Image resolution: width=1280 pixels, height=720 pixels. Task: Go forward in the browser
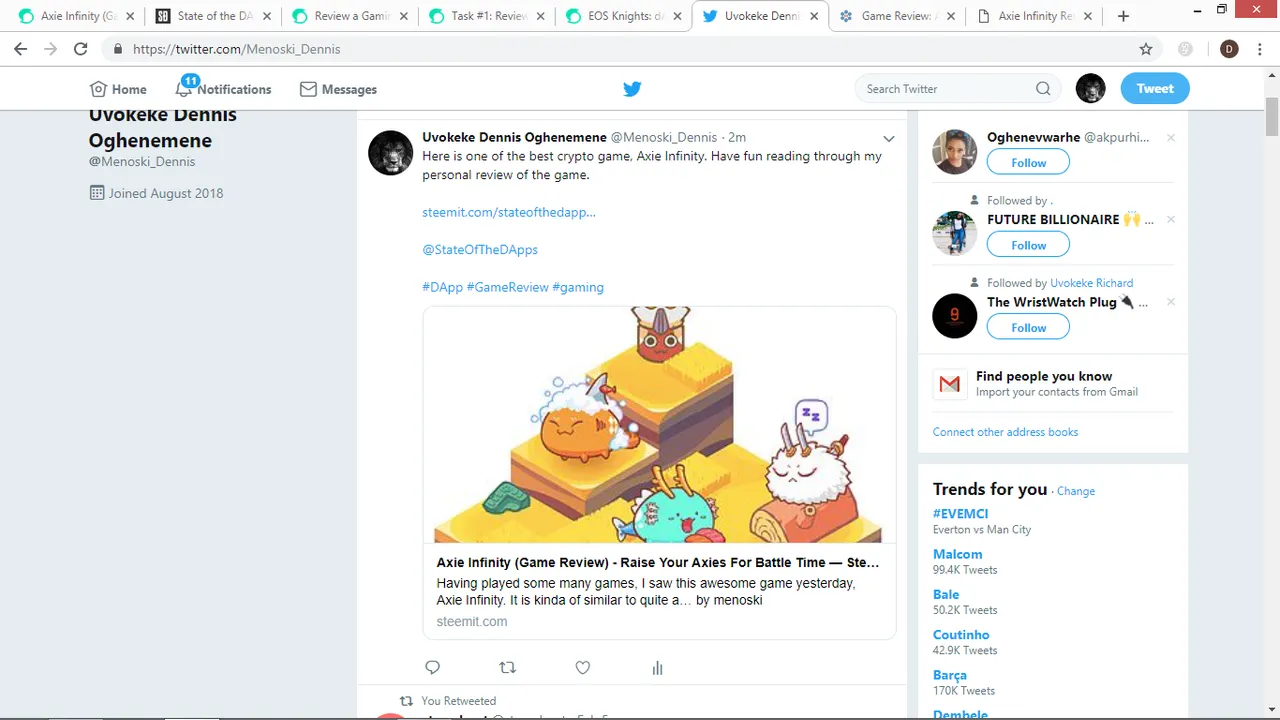point(50,49)
